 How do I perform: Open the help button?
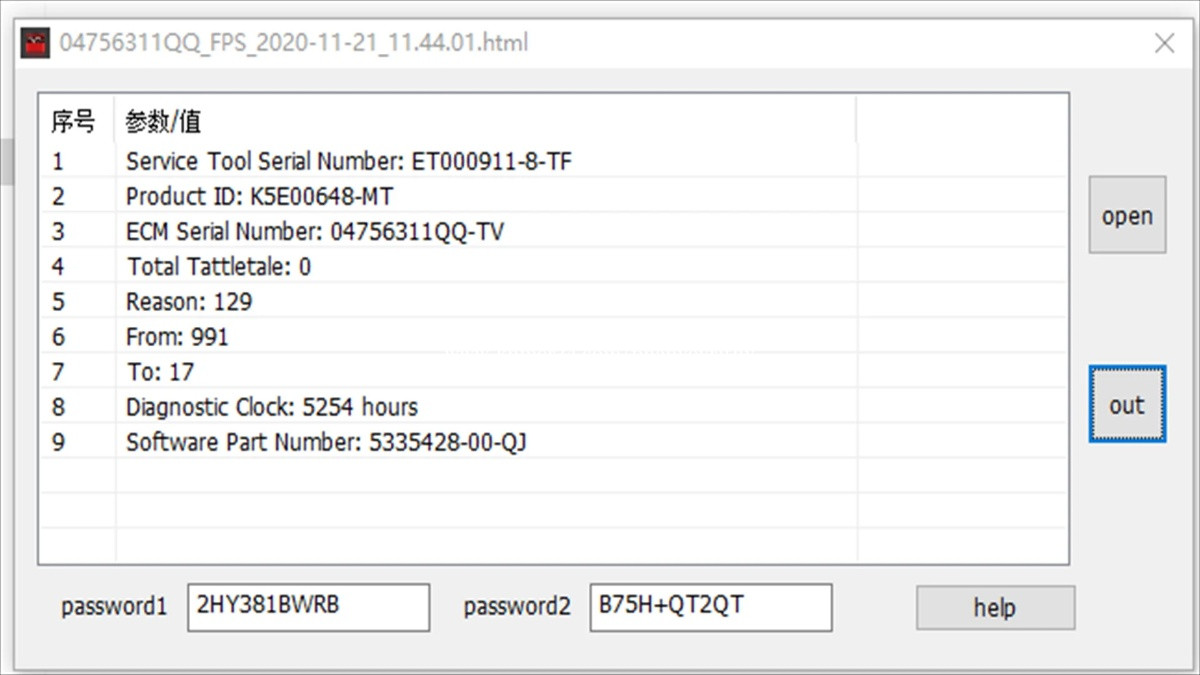pyautogui.click(x=995, y=608)
